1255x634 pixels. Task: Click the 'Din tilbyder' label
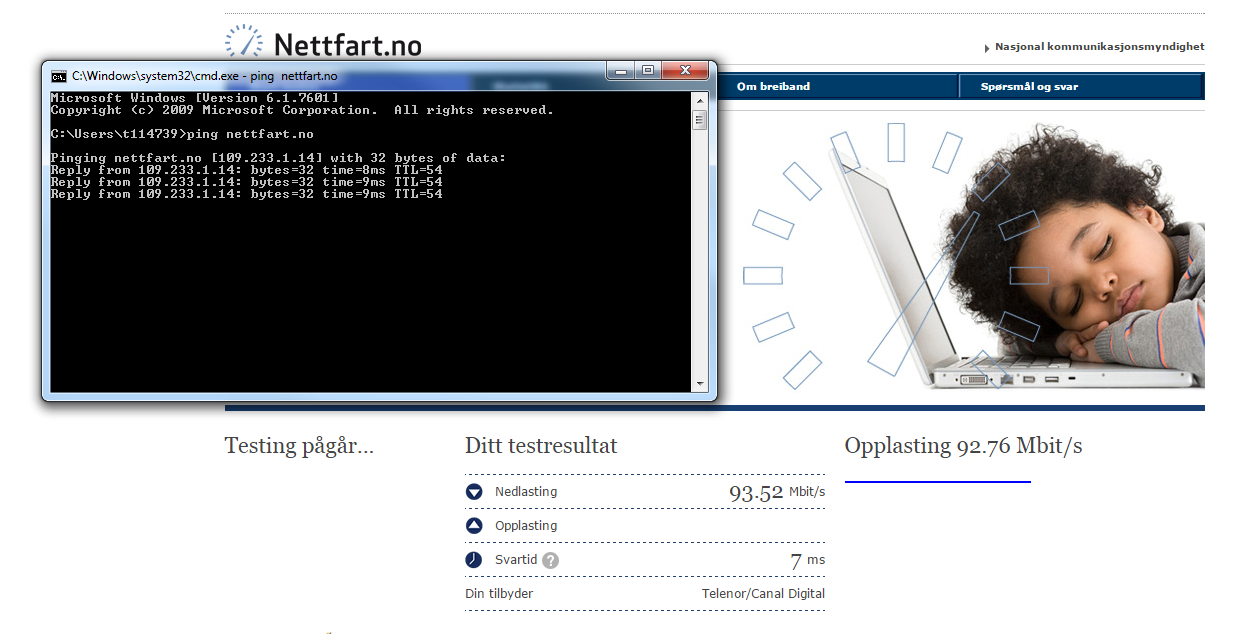point(499,594)
